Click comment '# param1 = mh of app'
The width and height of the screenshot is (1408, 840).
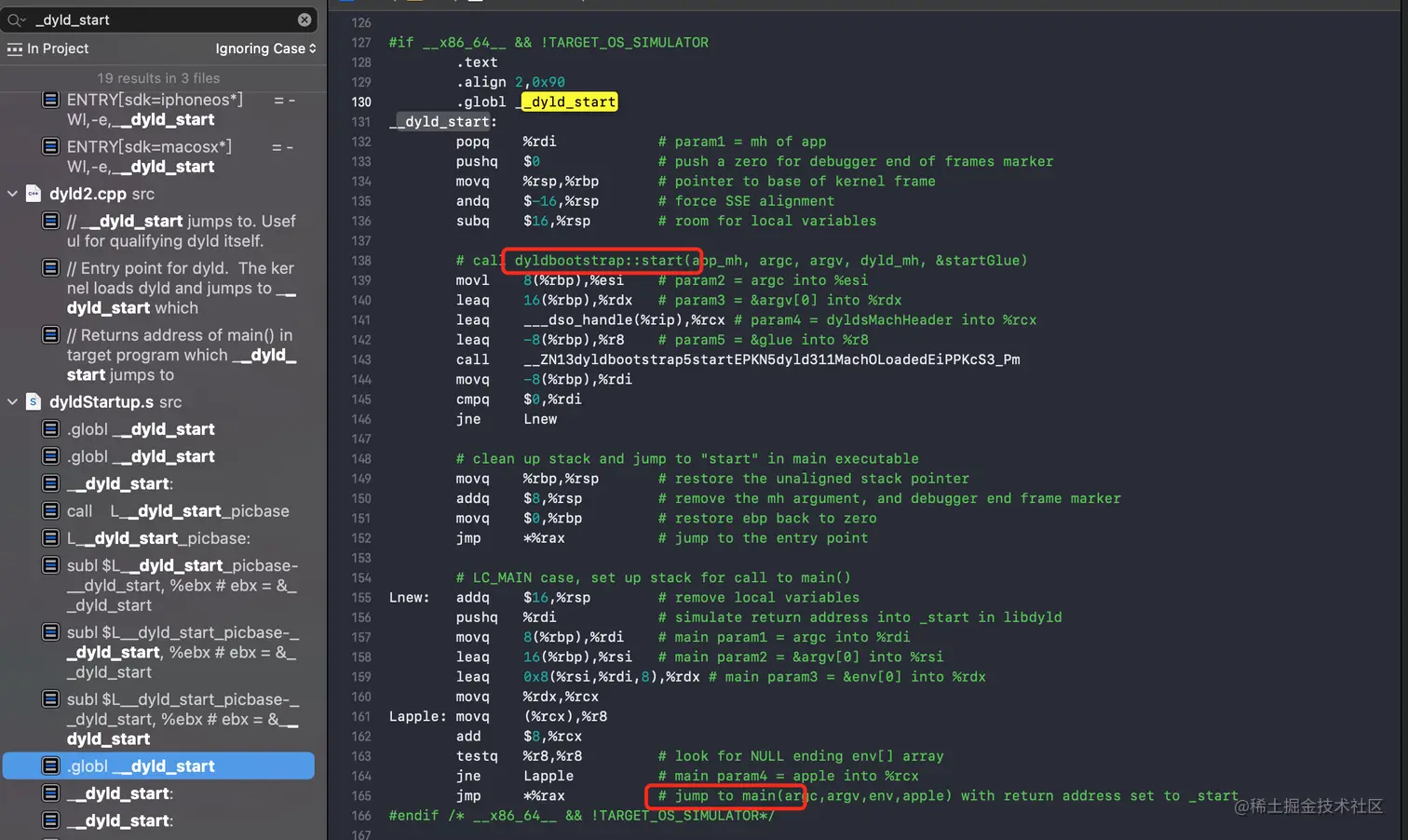pyautogui.click(x=742, y=142)
